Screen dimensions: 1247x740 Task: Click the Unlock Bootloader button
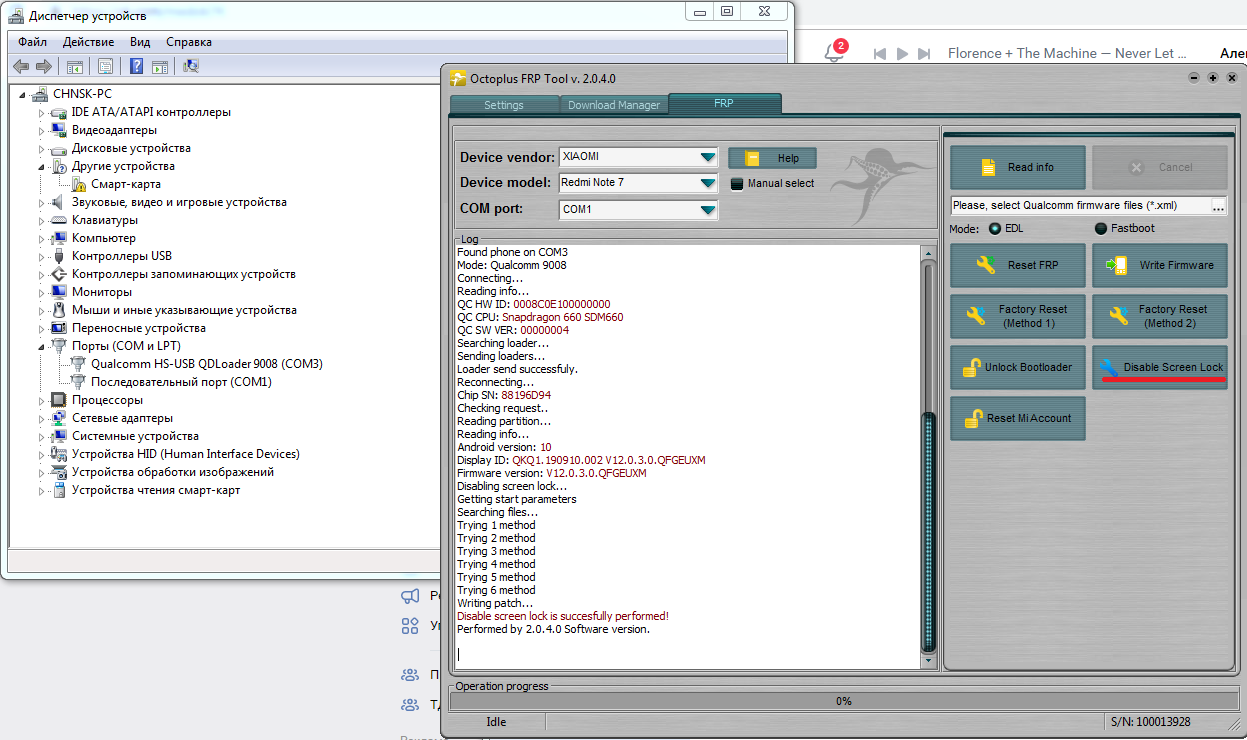(x=1018, y=367)
